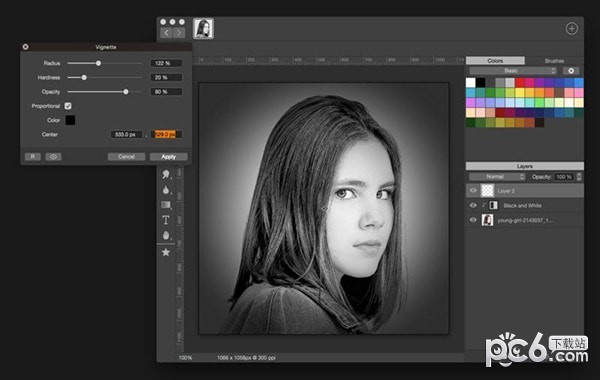The image size is (600, 380).
Task: Pick the yellow swatch in the palette
Action: point(520,92)
